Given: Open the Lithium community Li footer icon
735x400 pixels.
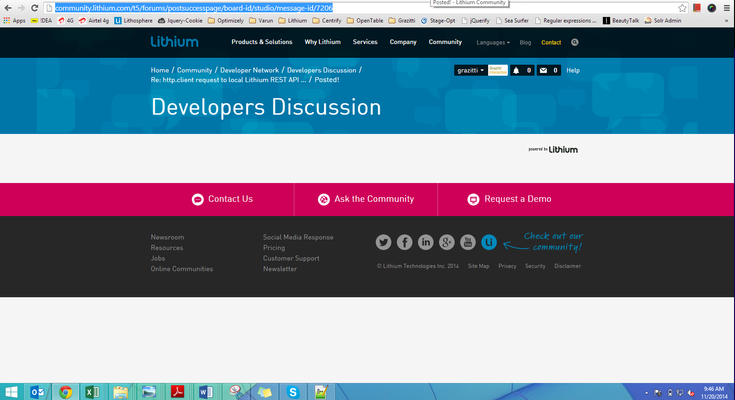Looking at the screenshot, I should point(489,242).
